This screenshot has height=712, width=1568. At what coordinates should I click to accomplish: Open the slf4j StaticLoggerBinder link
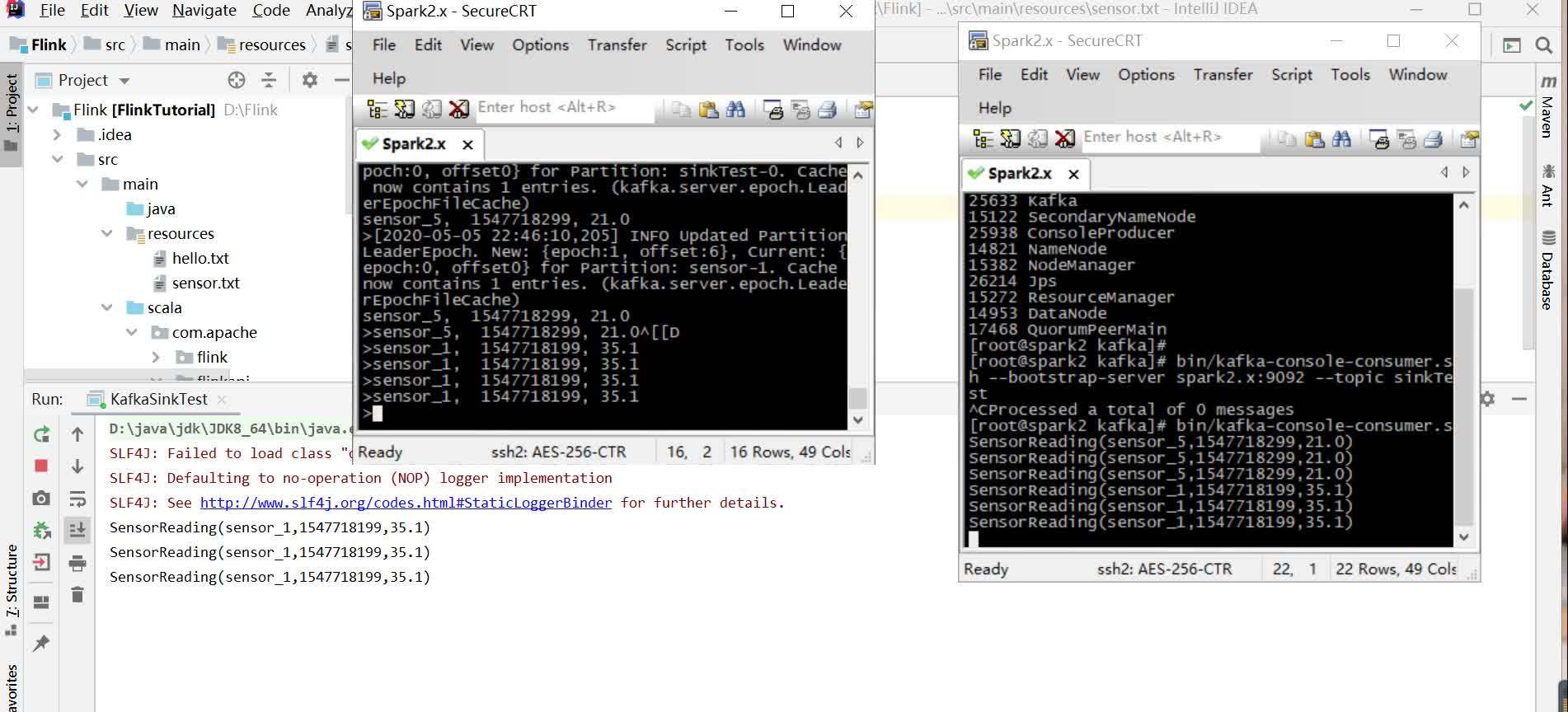[406, 503]
